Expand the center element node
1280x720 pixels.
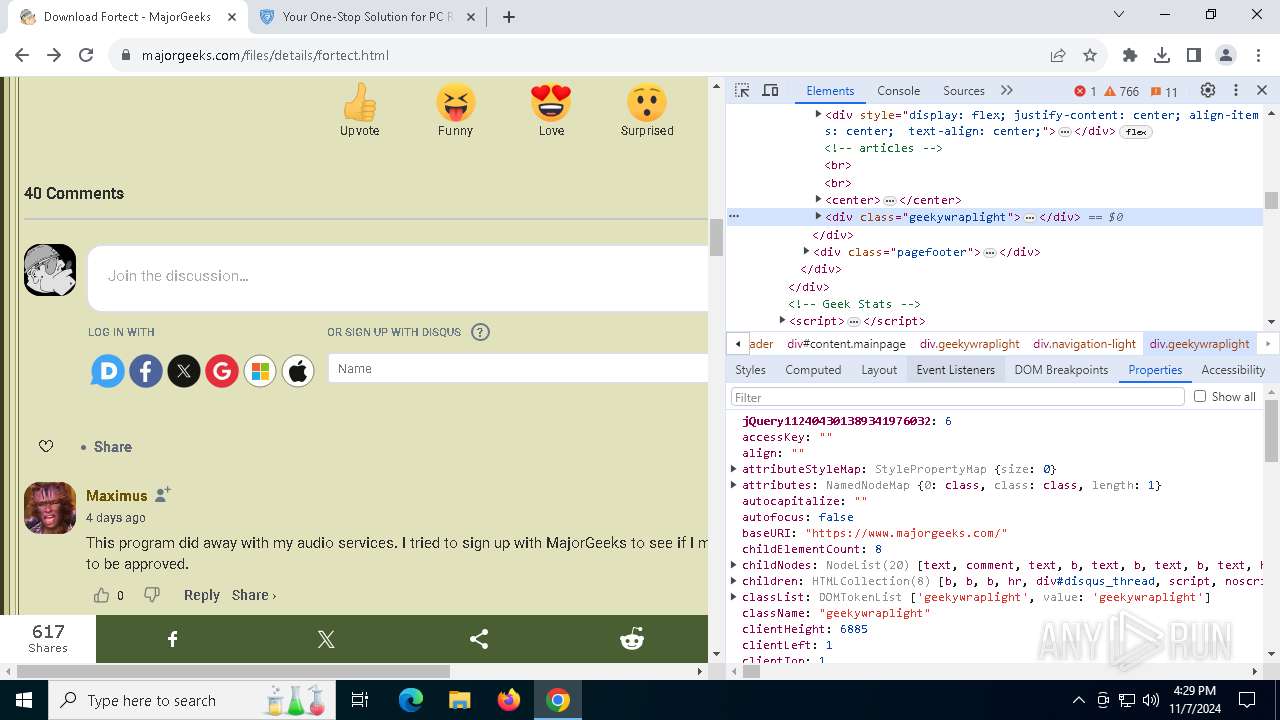818,200
